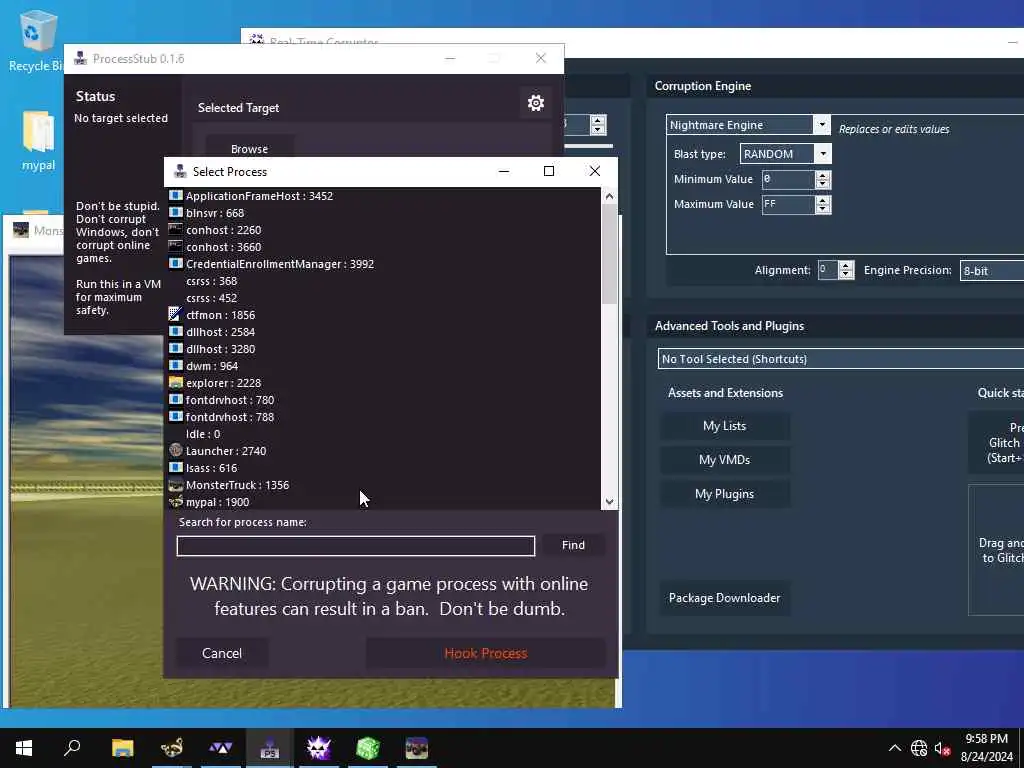1024x768 pixels.
Task: Open the Nightmare Engine dropdown
Action: tap(822, 125)
